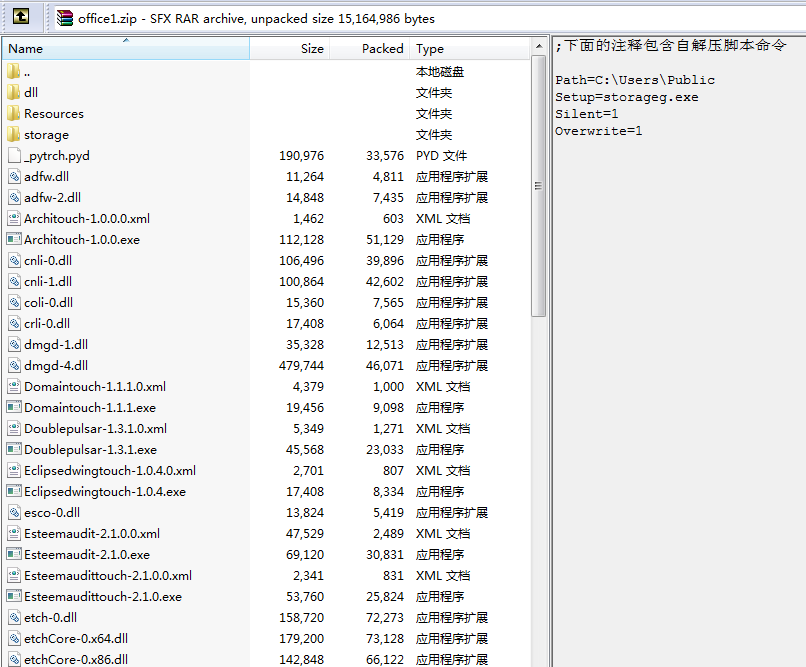Select the Resources folder icon

tap(14, 114)
